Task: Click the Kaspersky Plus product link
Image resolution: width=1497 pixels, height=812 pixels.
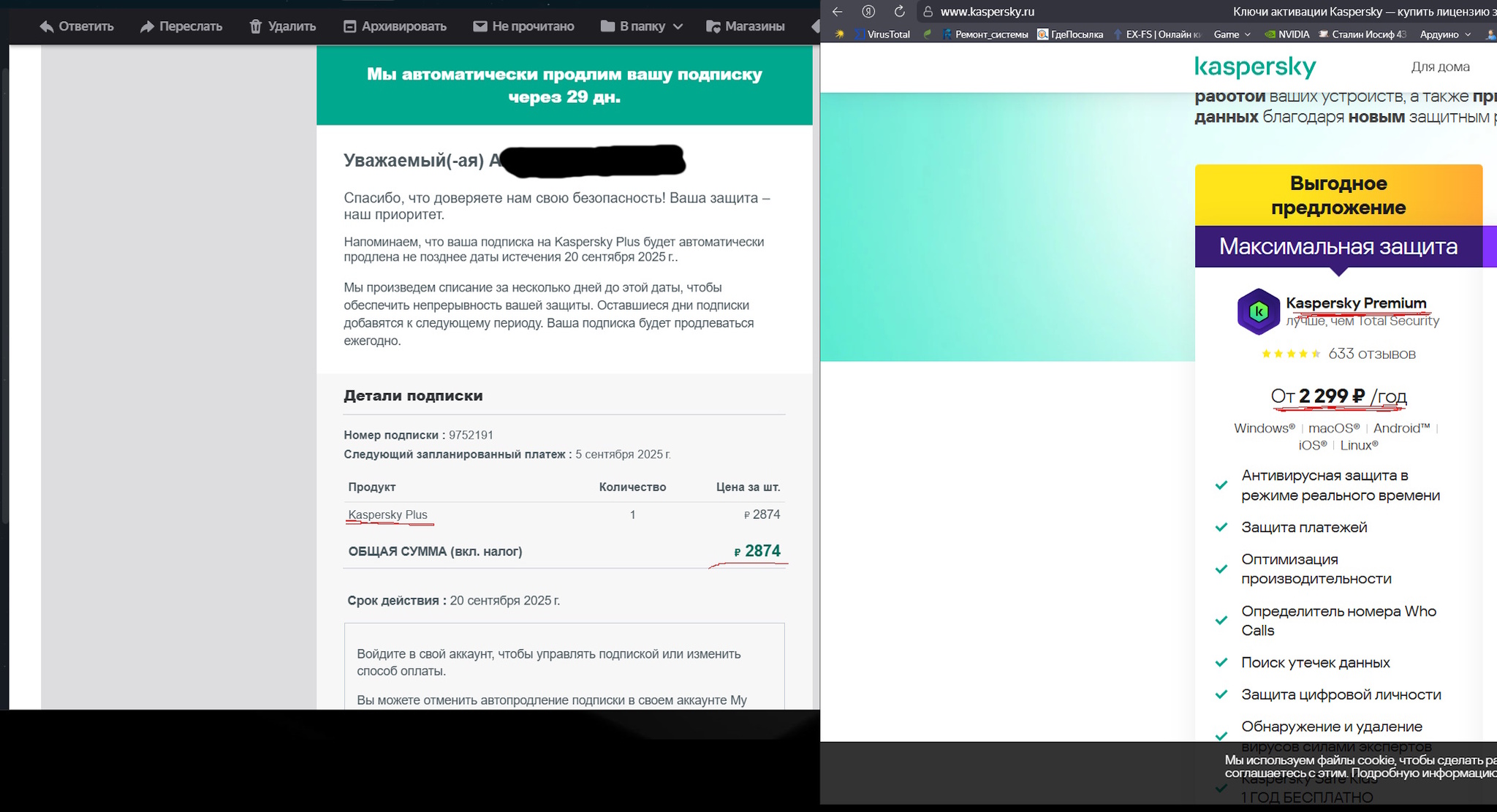Action: coord(387,515)
